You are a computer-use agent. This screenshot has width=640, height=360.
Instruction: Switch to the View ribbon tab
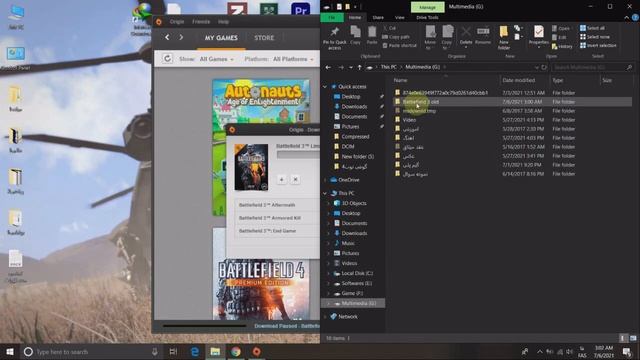[x=400, y=18]
